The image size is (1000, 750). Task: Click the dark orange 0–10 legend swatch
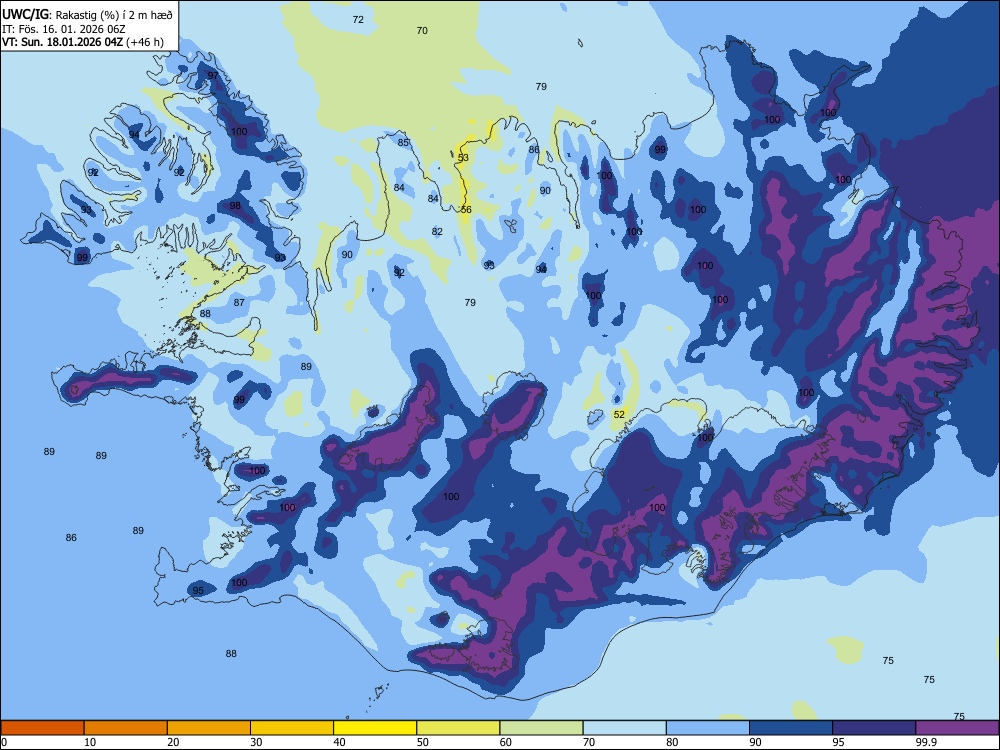42,728
